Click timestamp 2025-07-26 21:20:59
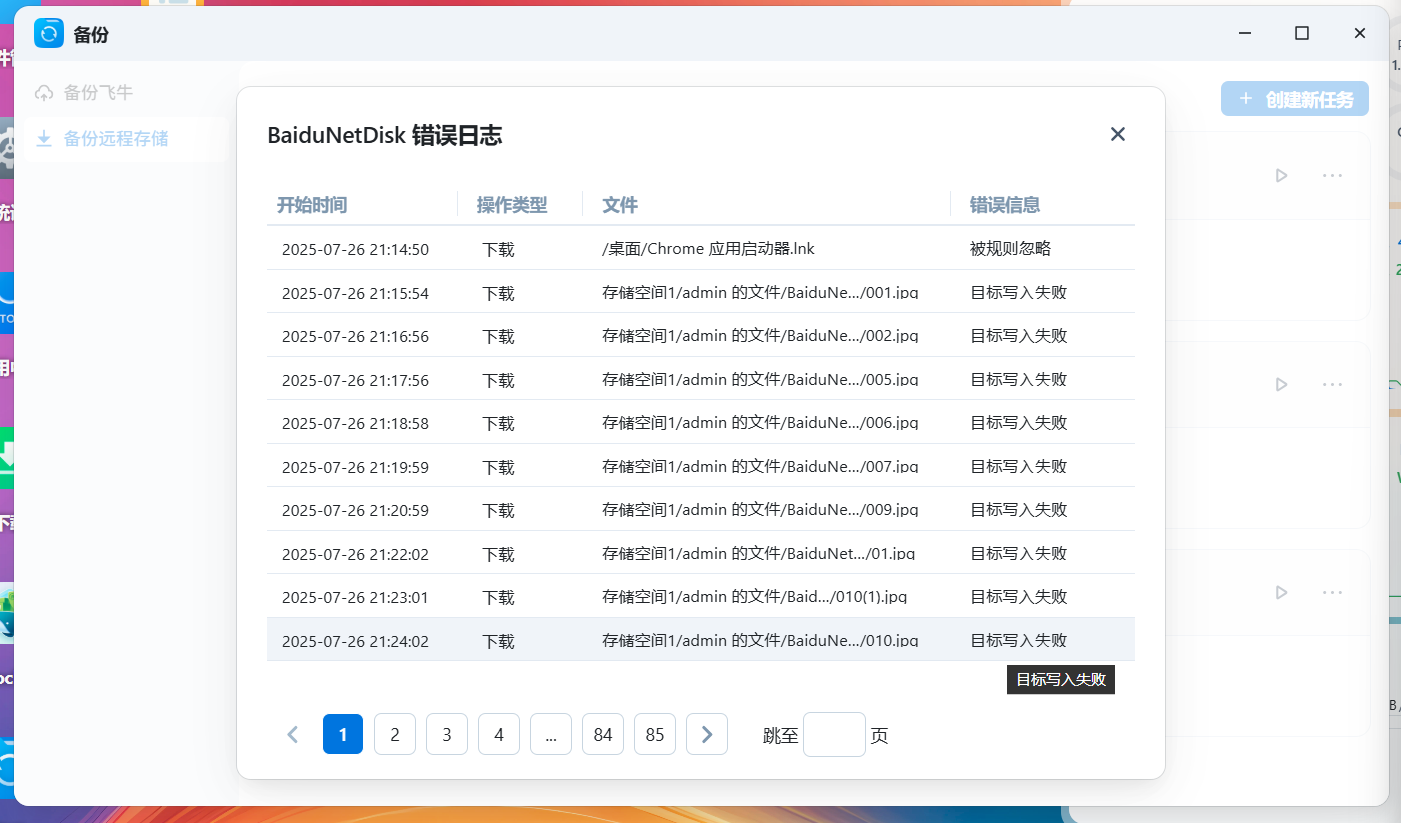 (x=355, y=511)
